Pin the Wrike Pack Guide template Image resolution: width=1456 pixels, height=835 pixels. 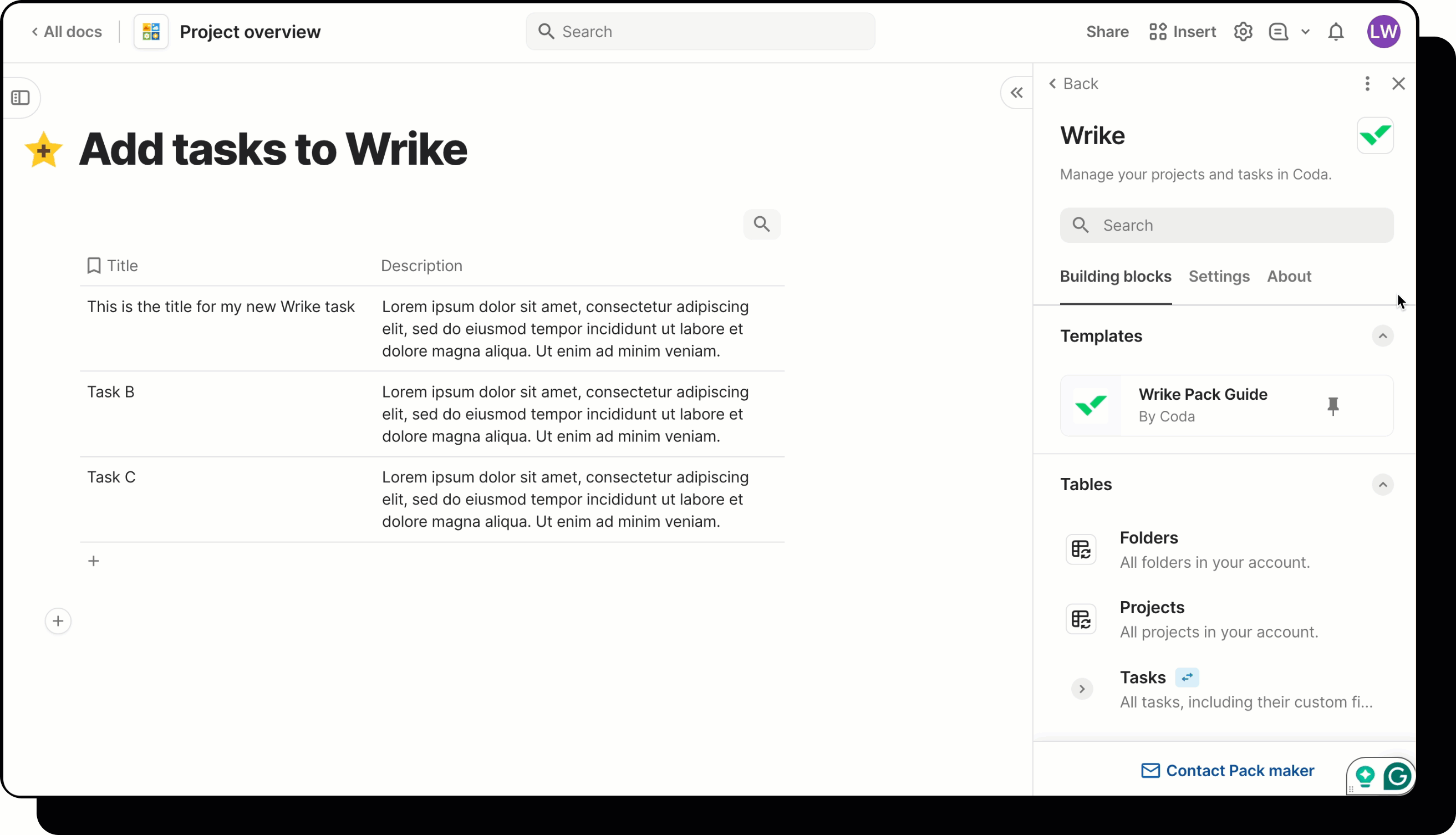pos(1333,405)
